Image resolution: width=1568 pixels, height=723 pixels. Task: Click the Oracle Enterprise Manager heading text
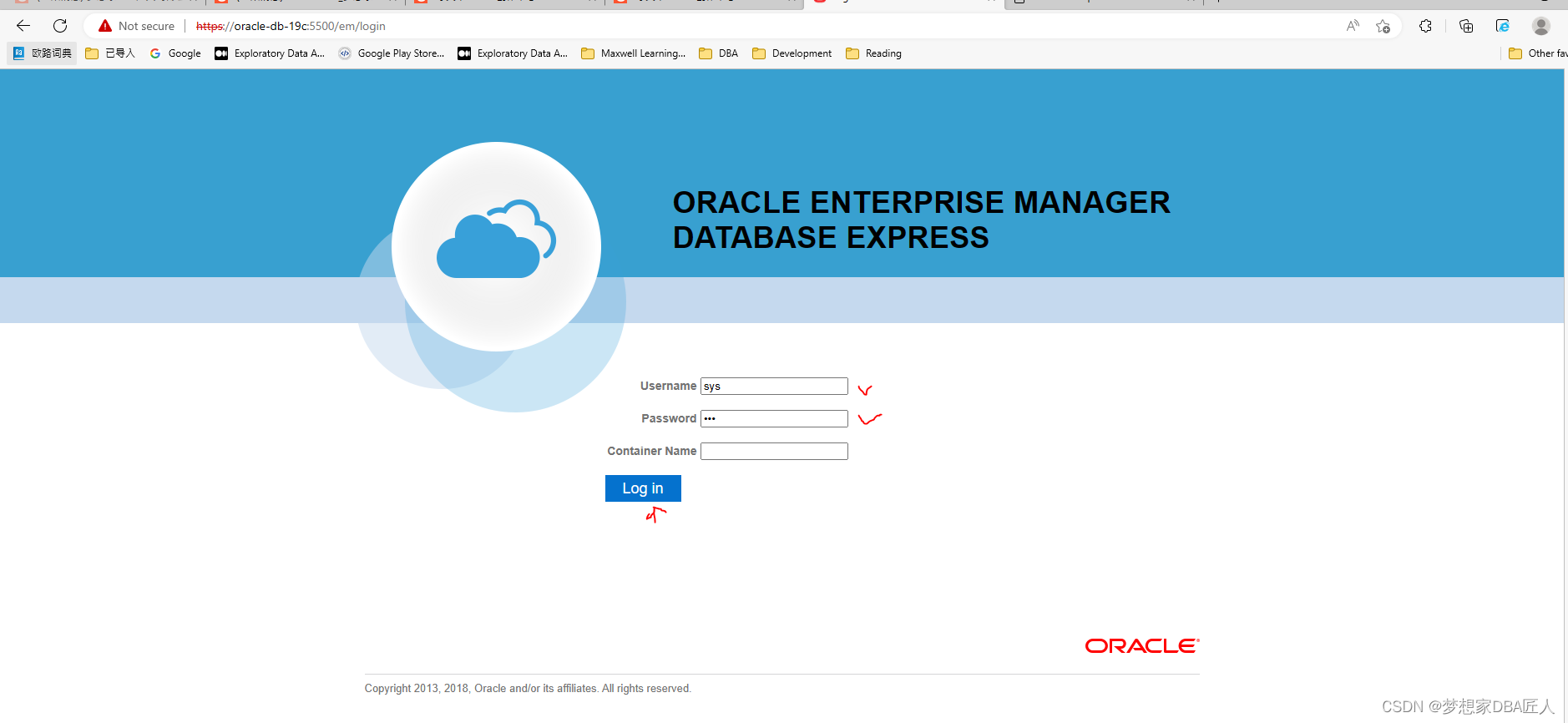(x=922, y=220)
